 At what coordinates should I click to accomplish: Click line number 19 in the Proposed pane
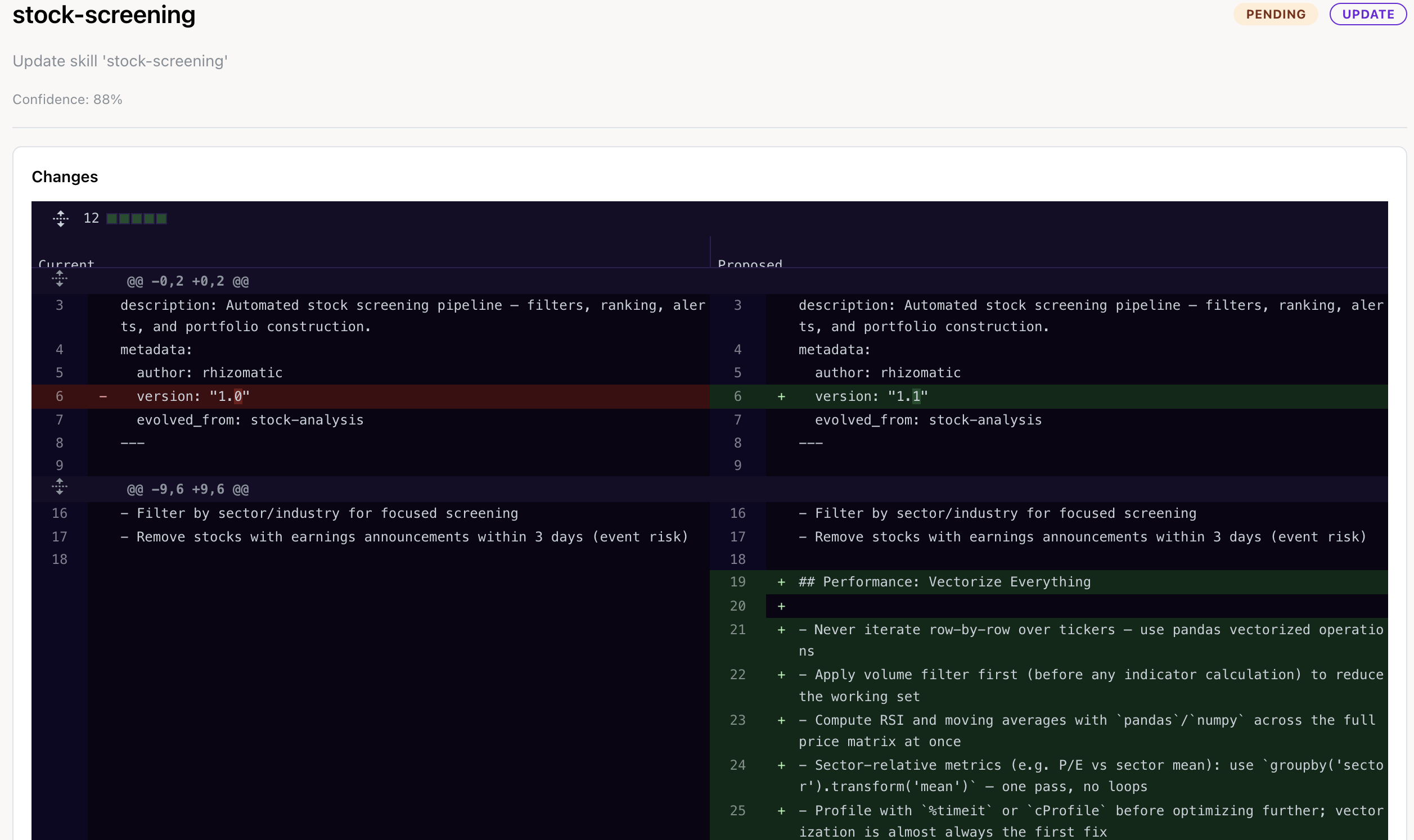[737, 582]
